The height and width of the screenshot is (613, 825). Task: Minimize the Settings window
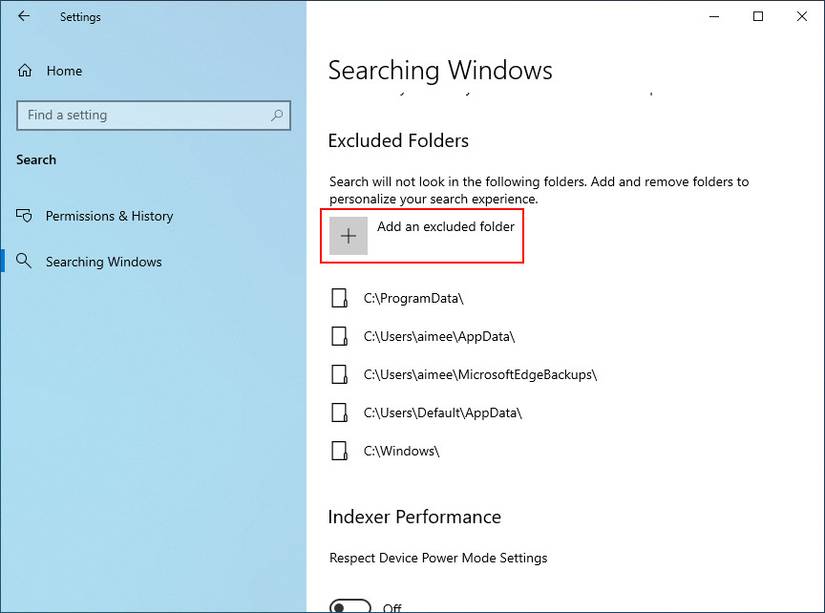713,16
